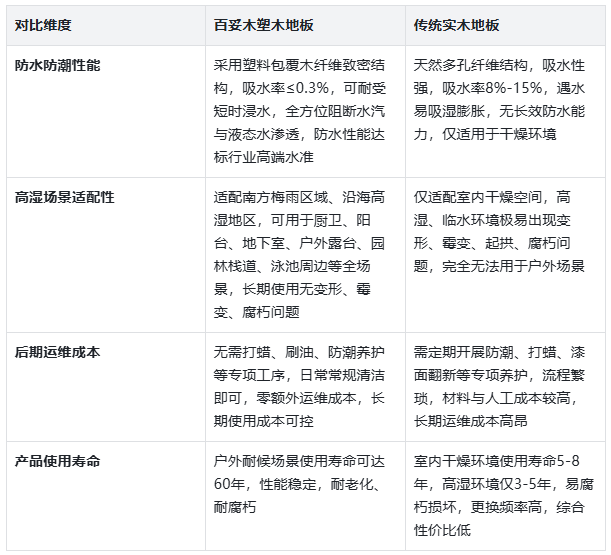The height and width of the screenshot is (555, 611).
Task: Select the cell starting with 户外耐候场景使用寿命
Action: click(x=299, y=484)
